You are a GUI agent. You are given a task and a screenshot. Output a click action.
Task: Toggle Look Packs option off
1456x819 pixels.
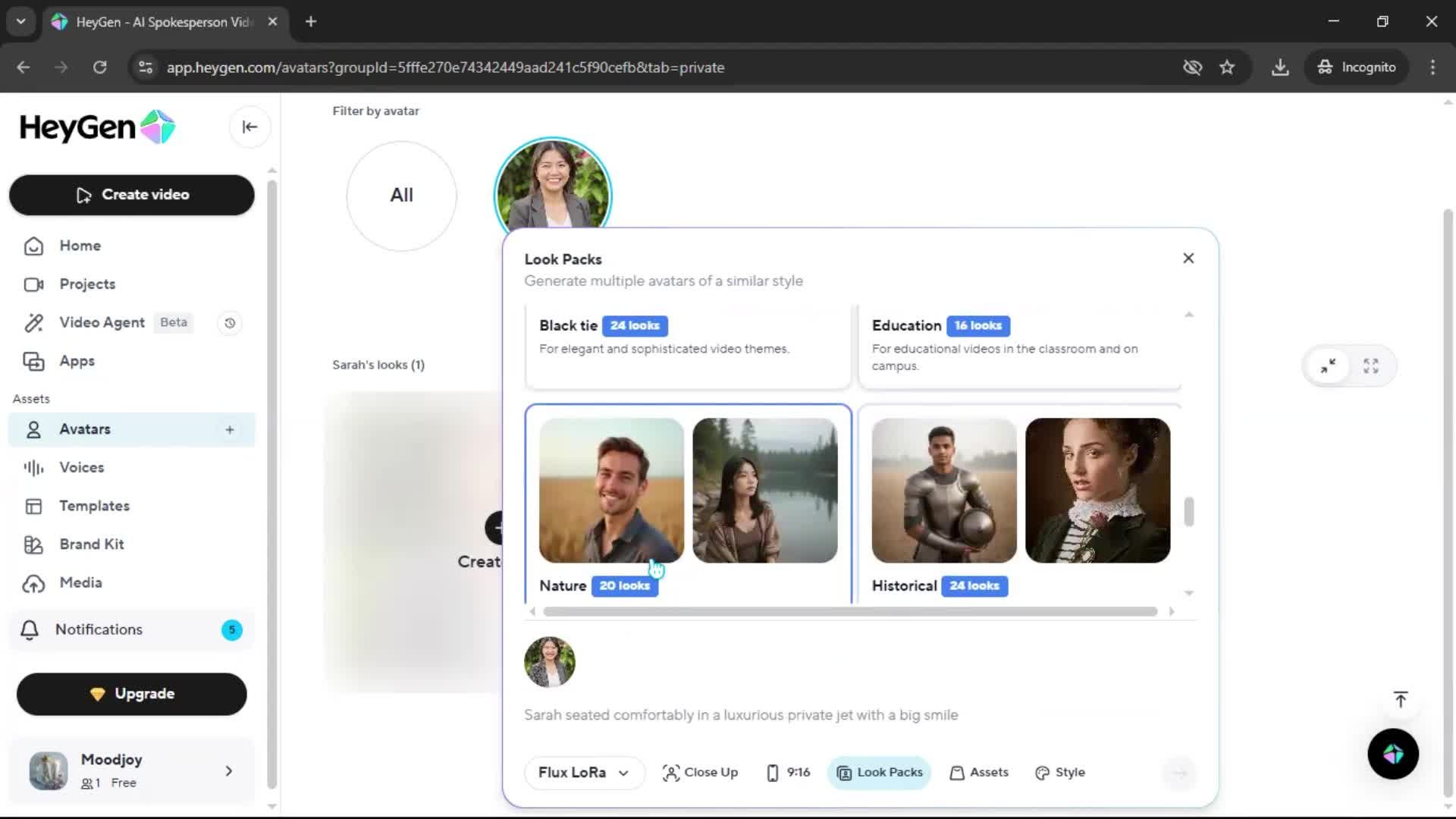pos(879,772)
